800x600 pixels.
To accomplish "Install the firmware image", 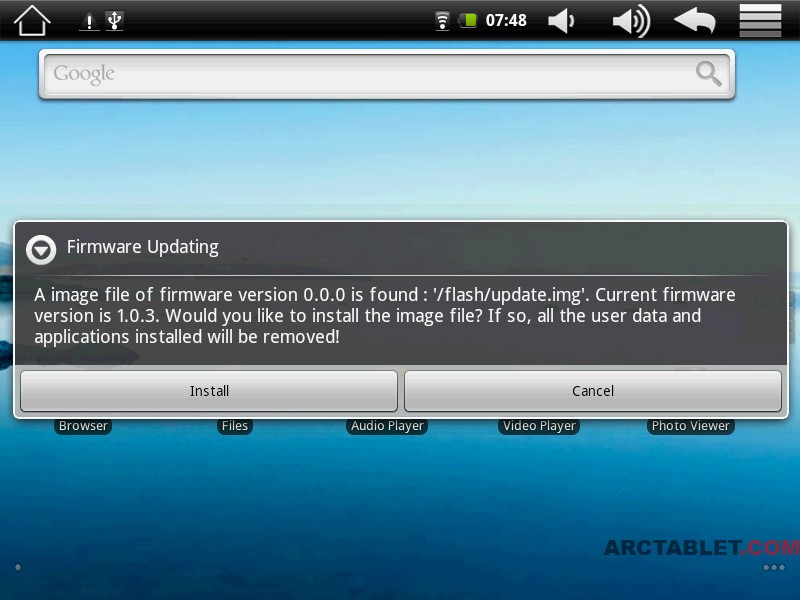I will pyautogui.click(x=209, y=391).
